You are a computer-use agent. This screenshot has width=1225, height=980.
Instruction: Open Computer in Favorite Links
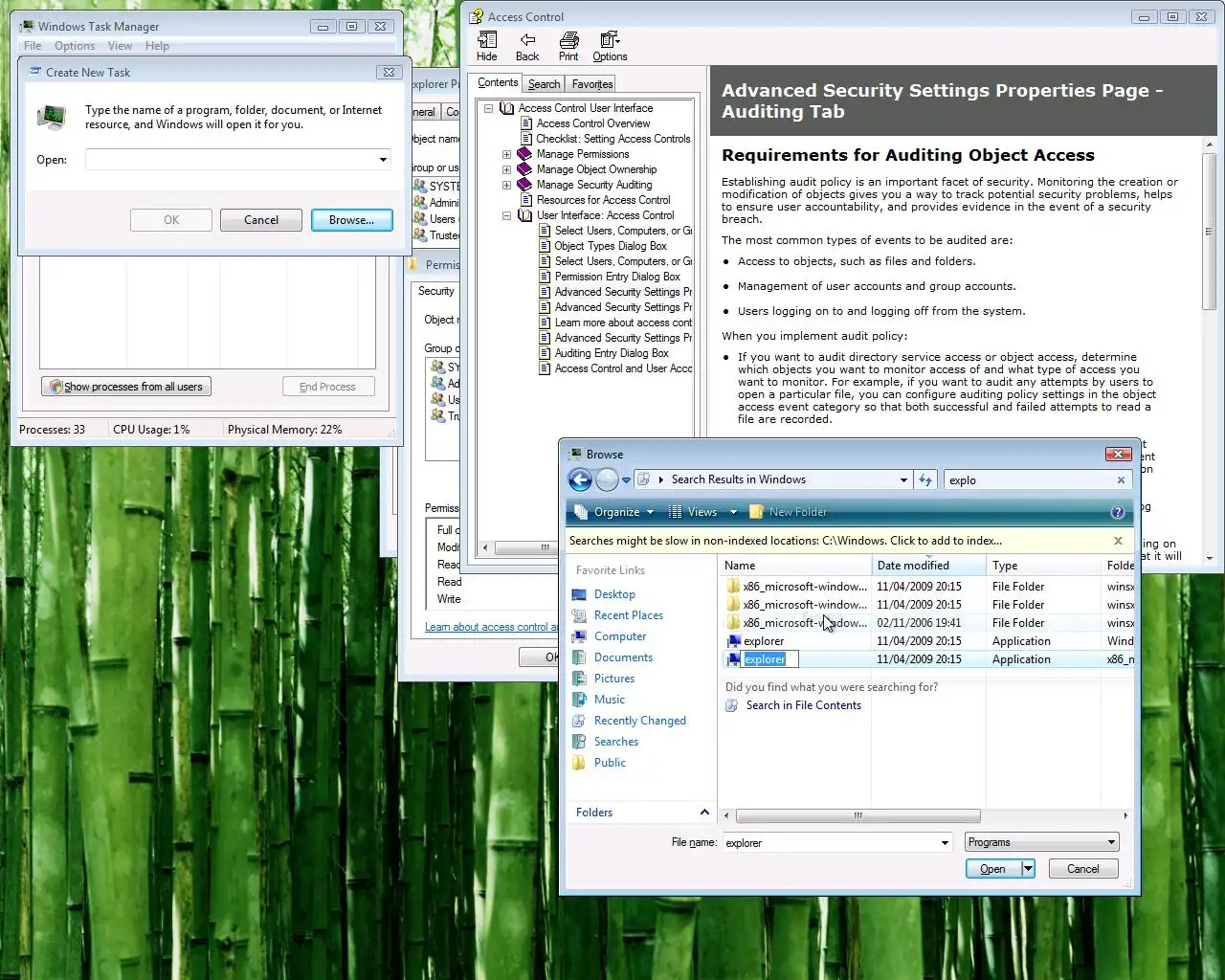click(x=620, y=636)
